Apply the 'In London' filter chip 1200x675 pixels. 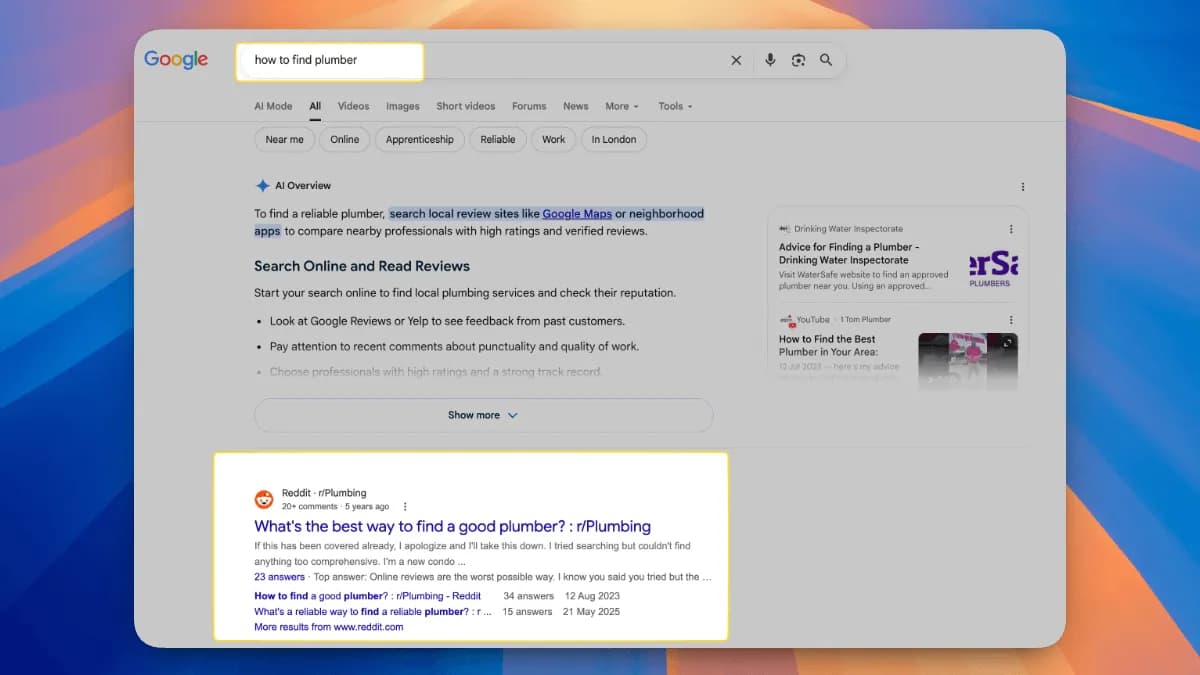pos(614,140)
